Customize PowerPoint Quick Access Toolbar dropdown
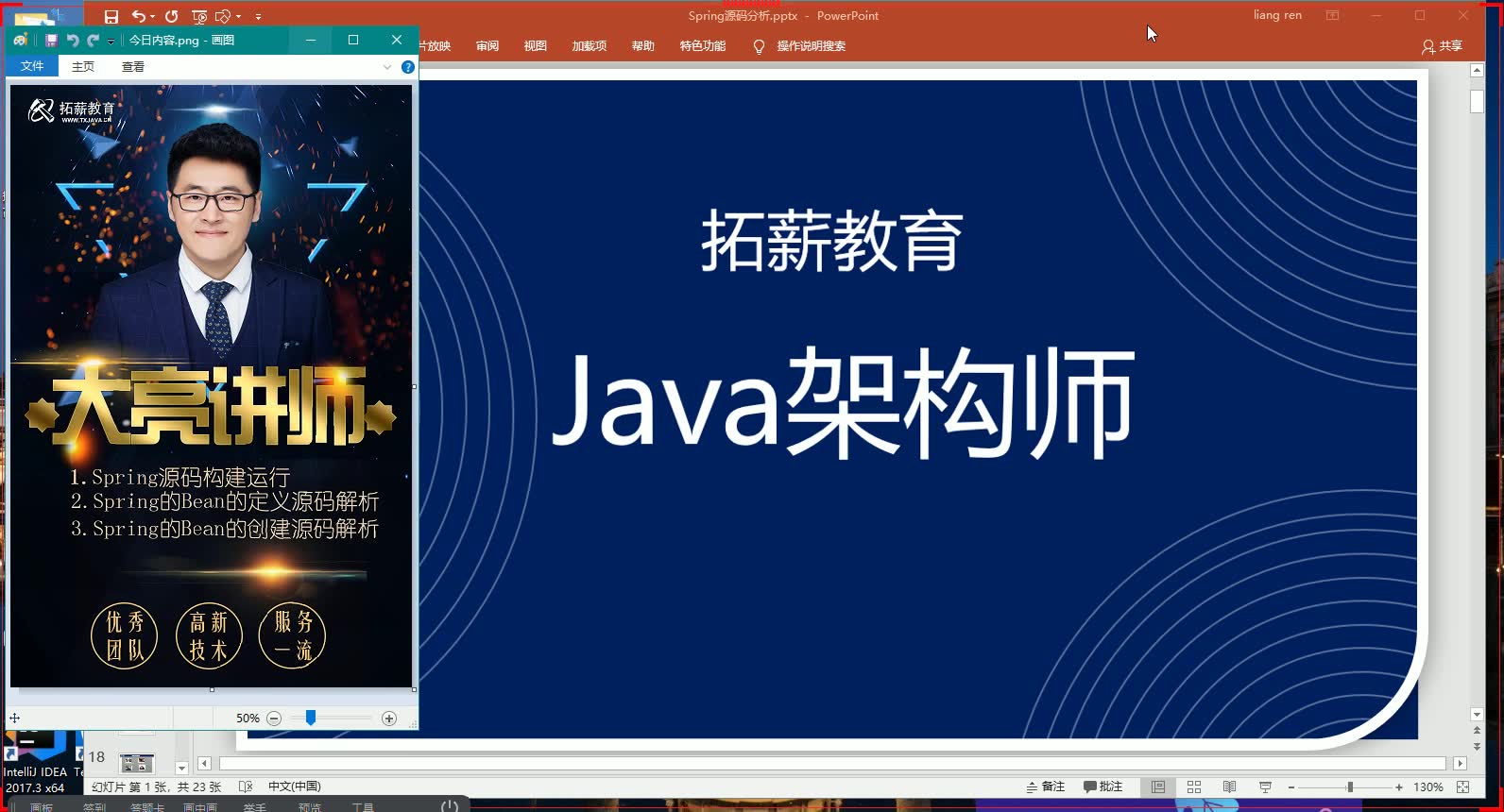 [258, 16]
